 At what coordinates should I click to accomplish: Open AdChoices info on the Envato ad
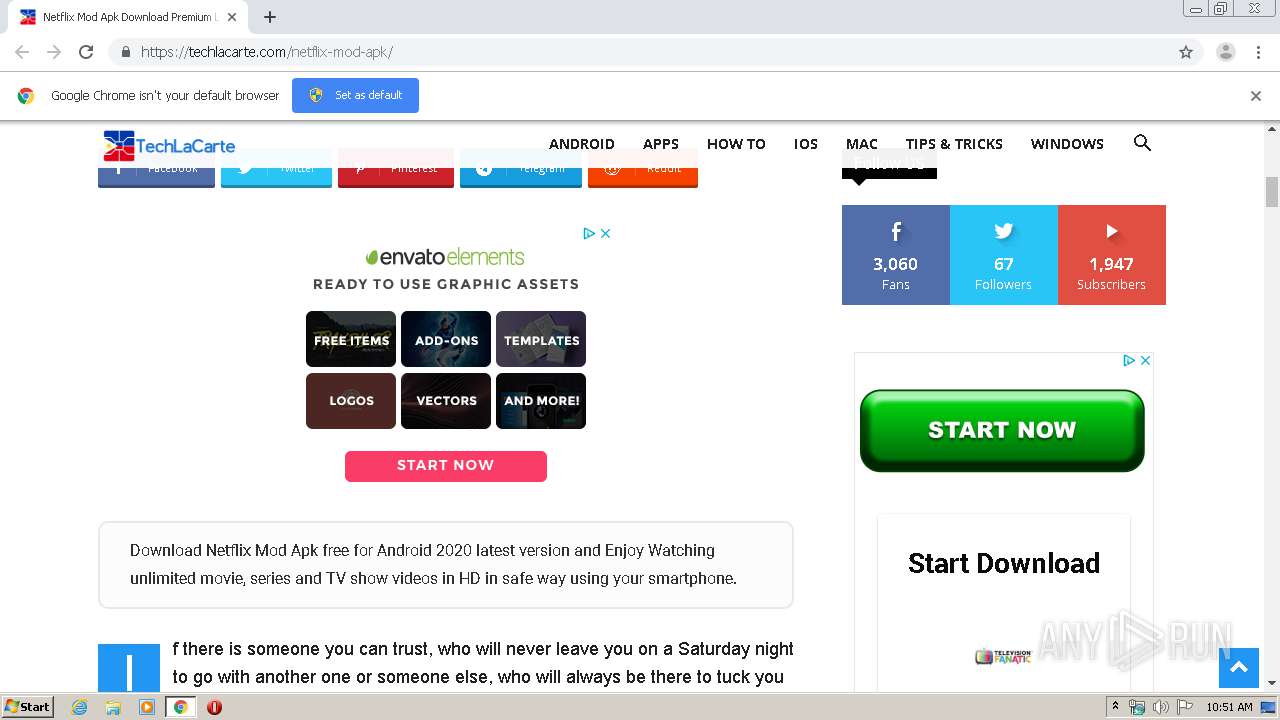pos(590,233)
